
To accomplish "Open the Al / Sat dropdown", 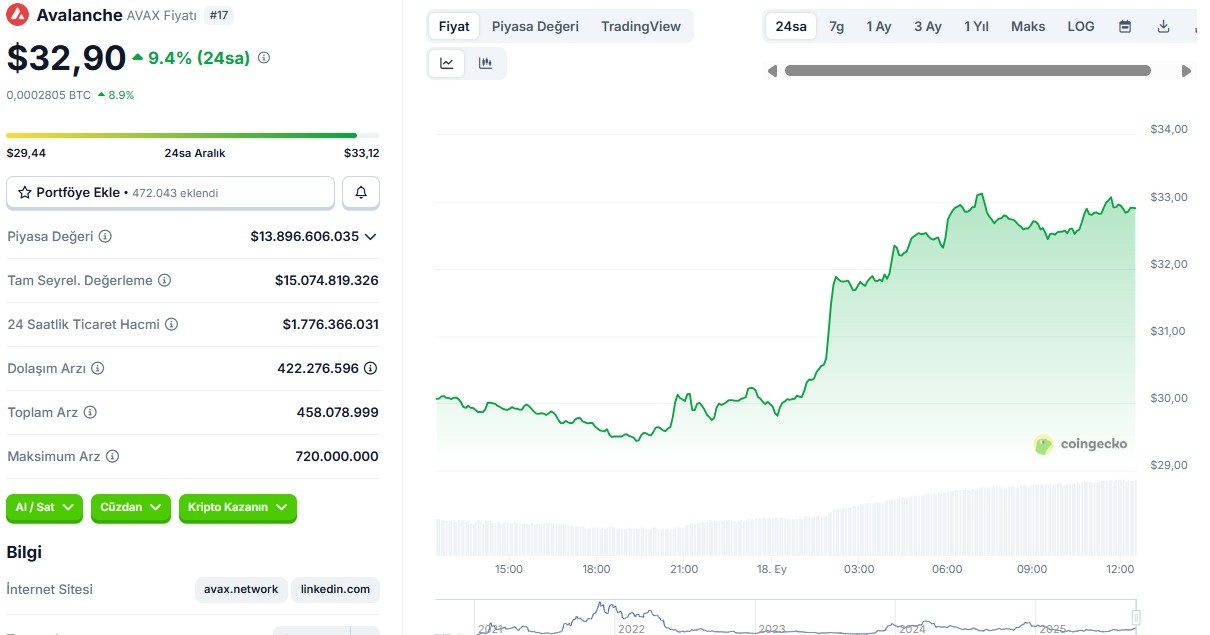I will coord(45,508).
